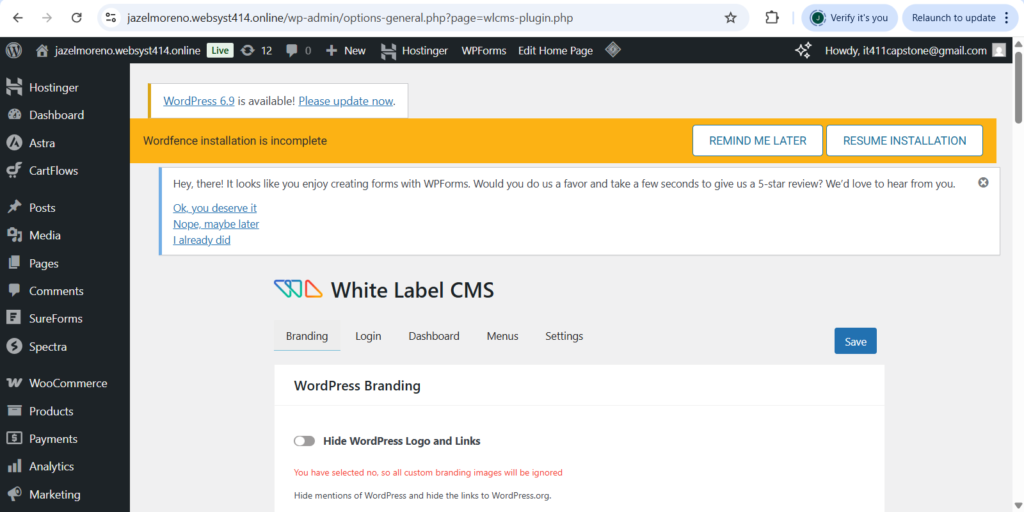Image resolution: width=1024 pixels, height=512 pixels.
Task: Open the browser extensions puzzle icon
Action: click(x=772, y=18)
